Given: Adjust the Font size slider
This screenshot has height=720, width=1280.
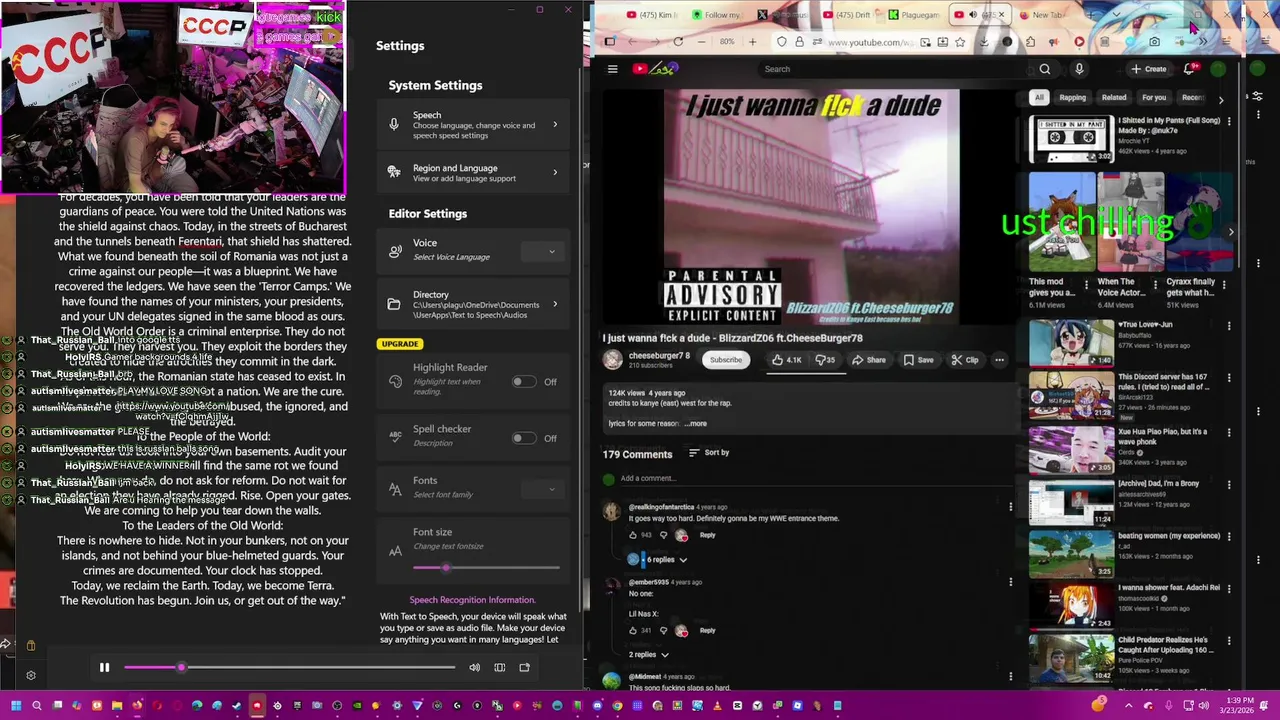Looking at the screenshot, I should [x=486, y=568].
